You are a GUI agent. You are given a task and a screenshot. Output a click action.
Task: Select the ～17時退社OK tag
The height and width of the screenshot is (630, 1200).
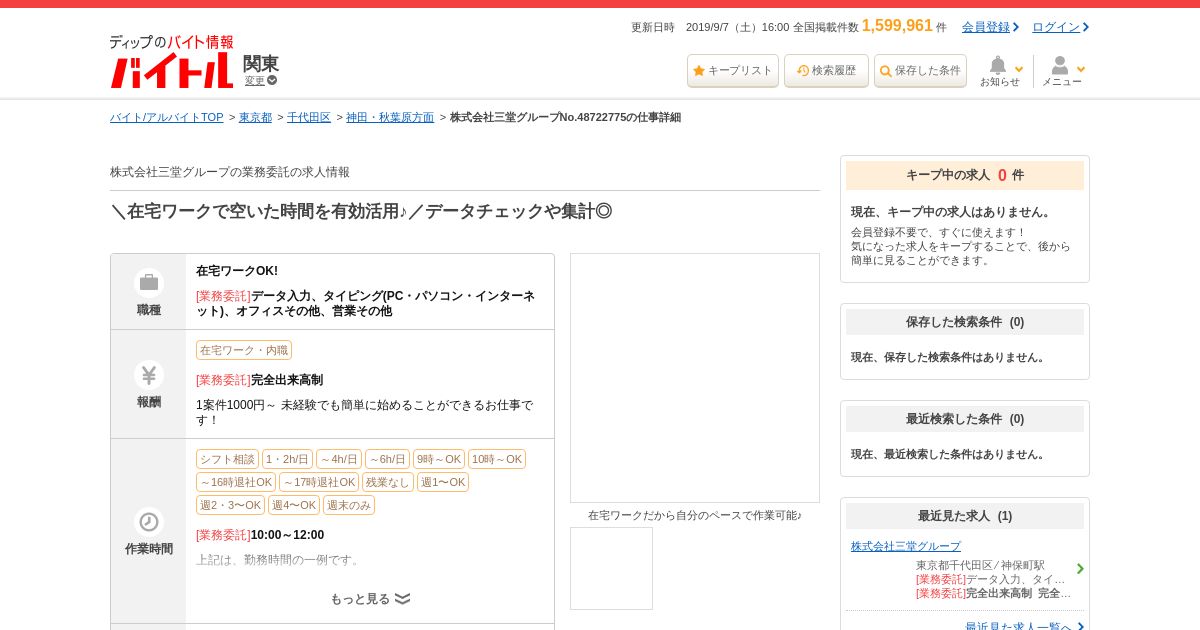[x=319, y=482]
